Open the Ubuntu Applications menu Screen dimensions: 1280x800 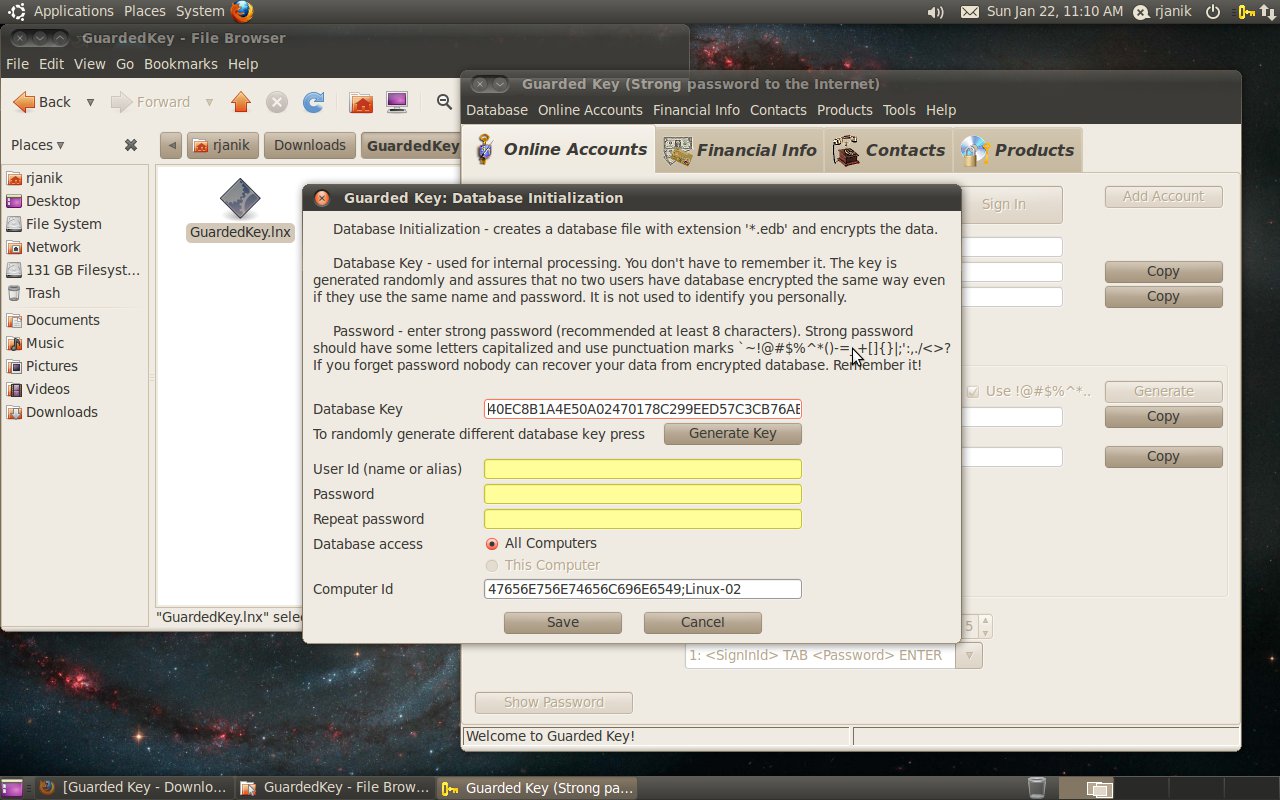point(73,11)
